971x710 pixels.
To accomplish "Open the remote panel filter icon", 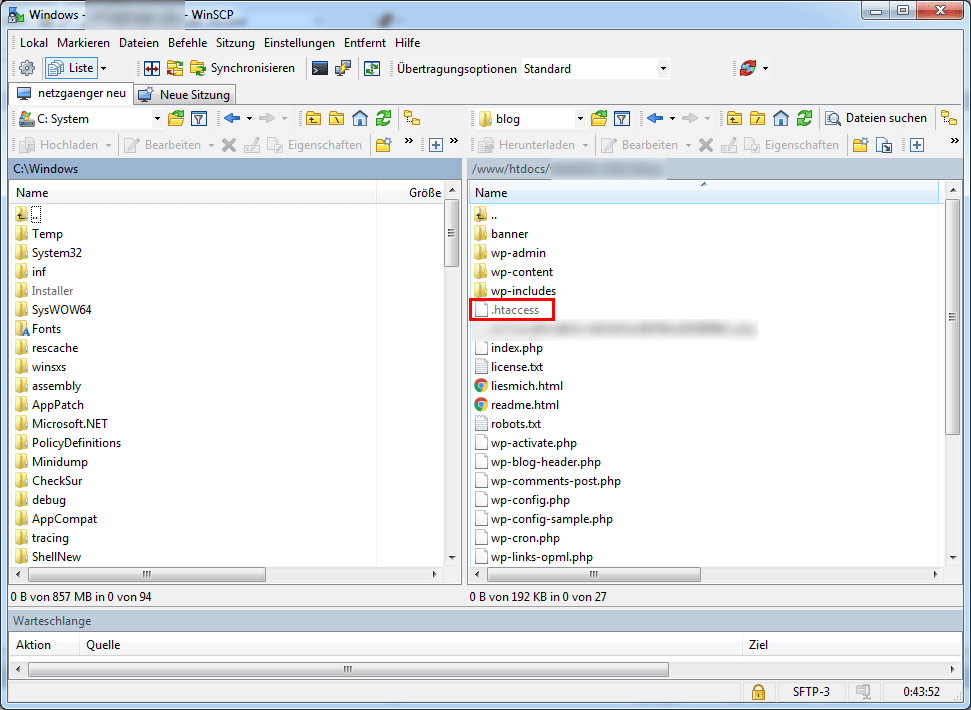I will click(621, 118).
